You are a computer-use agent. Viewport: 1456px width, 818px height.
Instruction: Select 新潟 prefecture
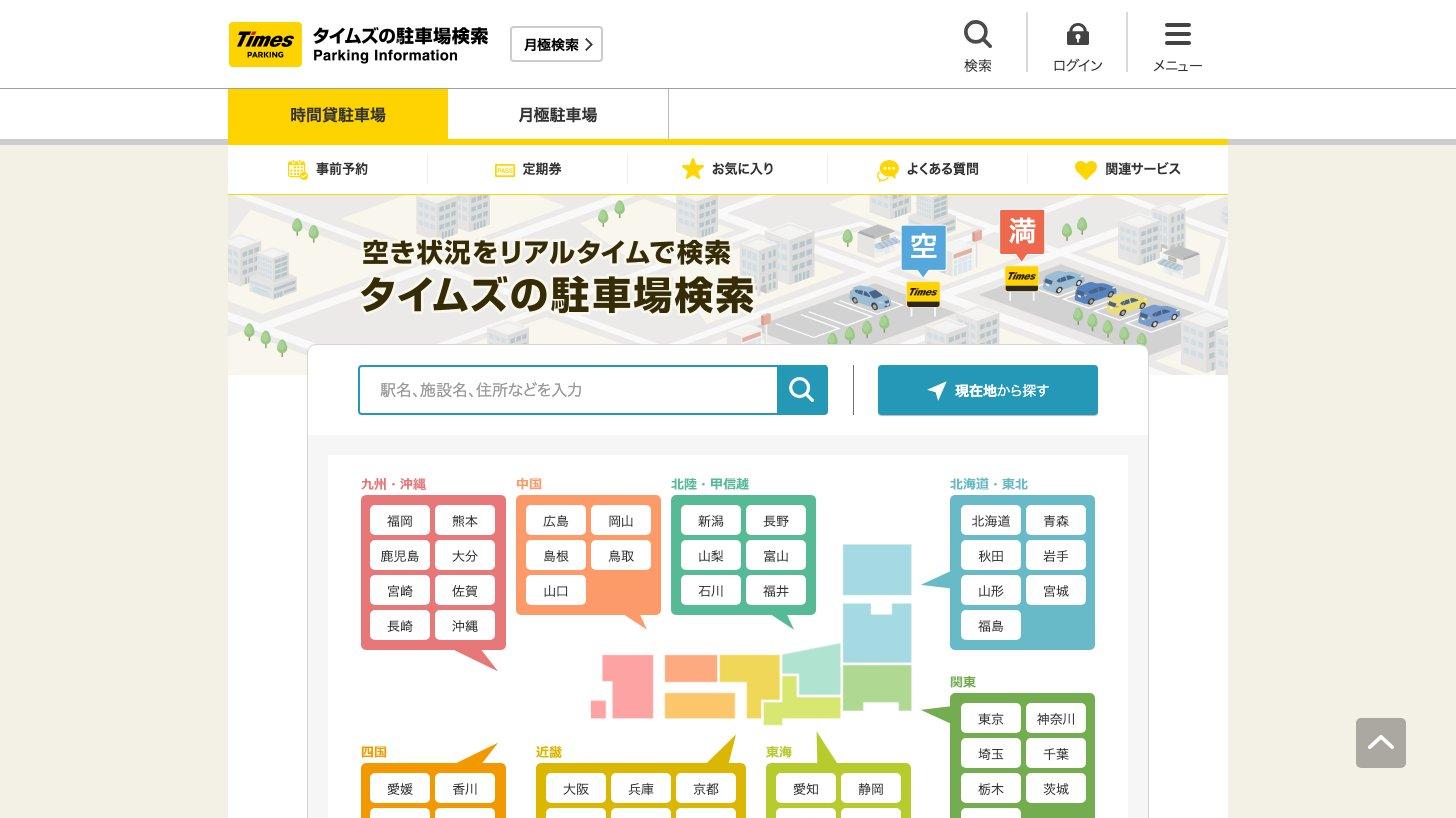tap(711, 521)
